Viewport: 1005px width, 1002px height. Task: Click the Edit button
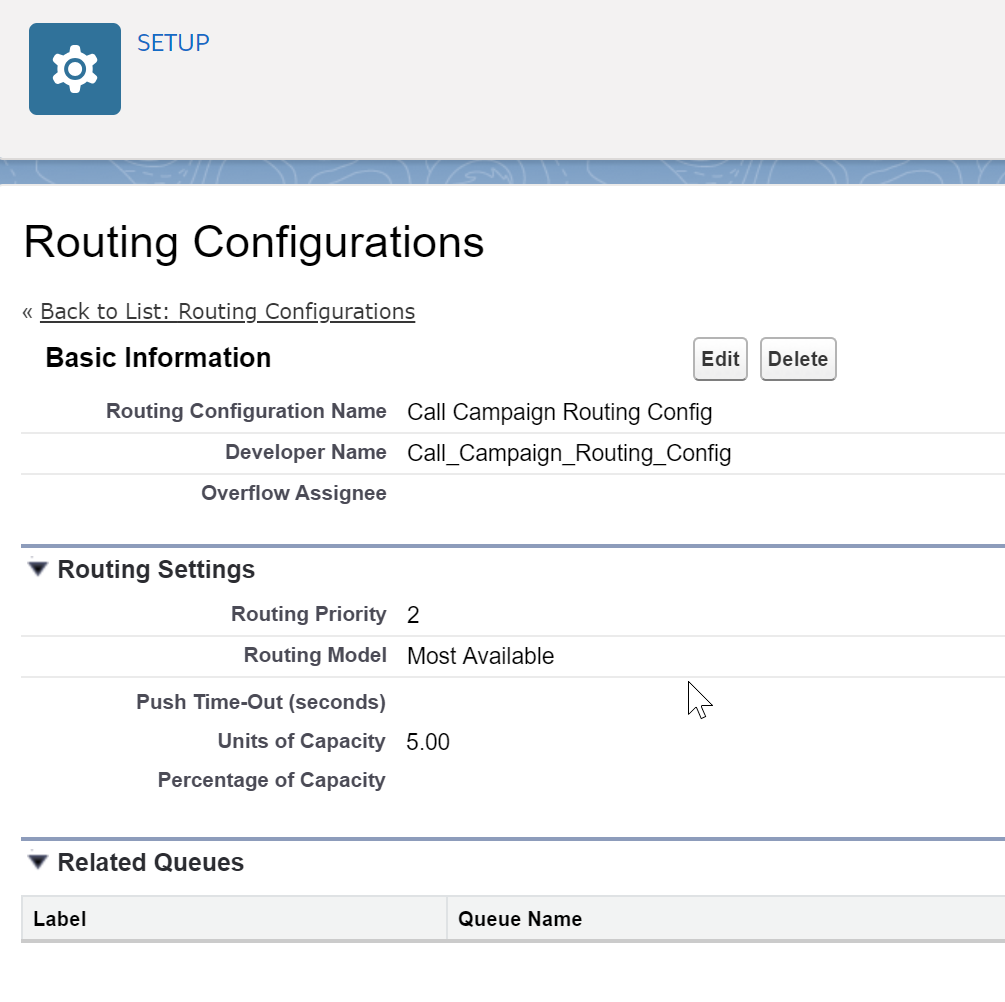720,359
